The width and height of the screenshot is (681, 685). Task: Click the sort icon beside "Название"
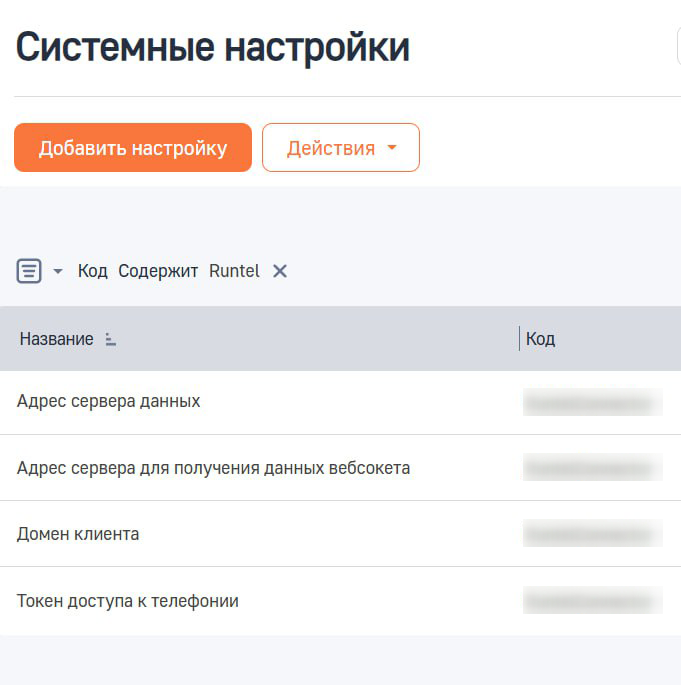110,340
